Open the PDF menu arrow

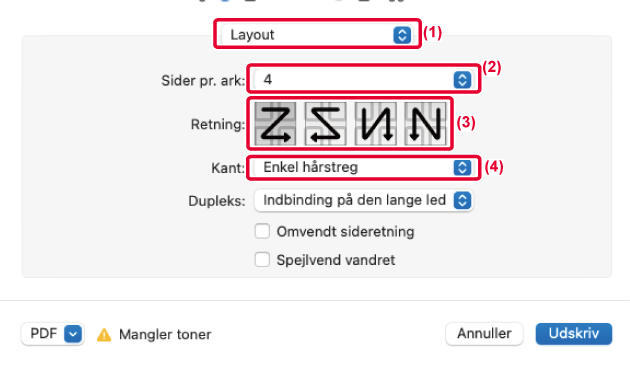(x=73, y=334)
